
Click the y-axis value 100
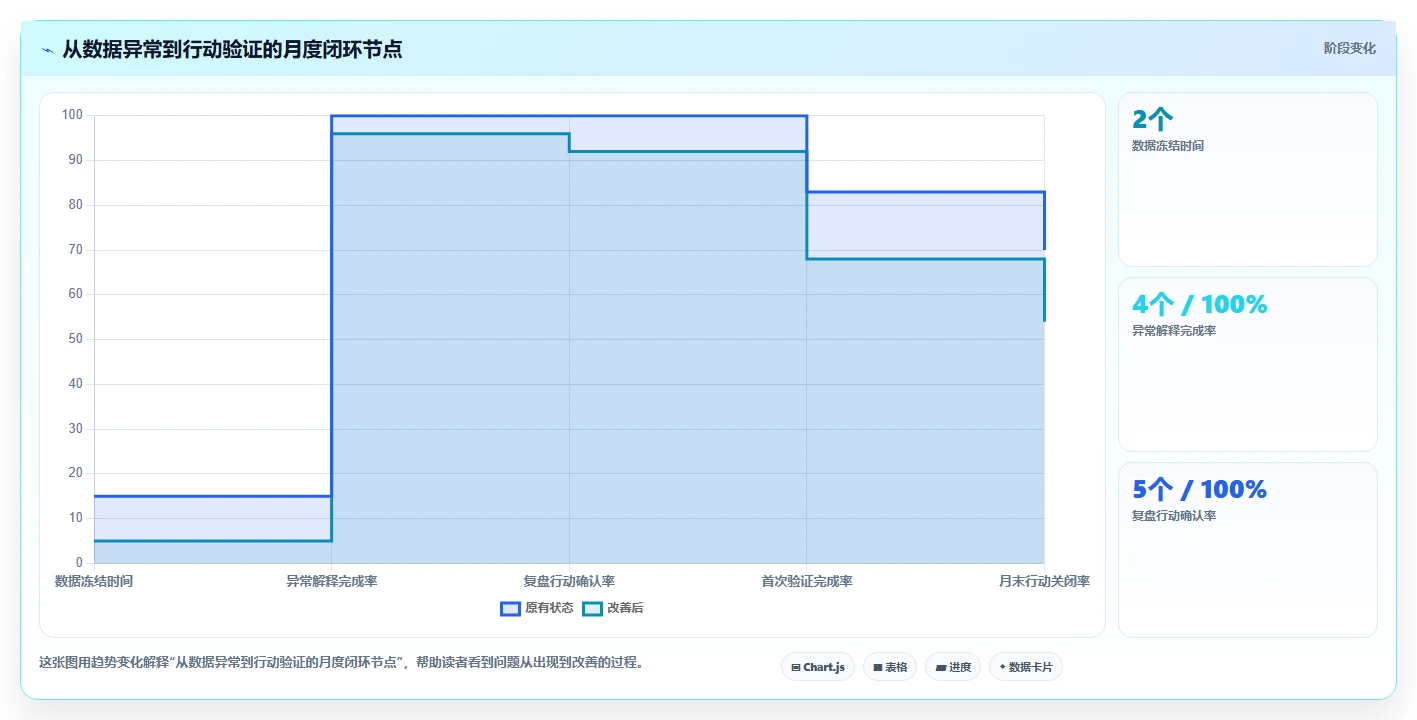(72, 115)
